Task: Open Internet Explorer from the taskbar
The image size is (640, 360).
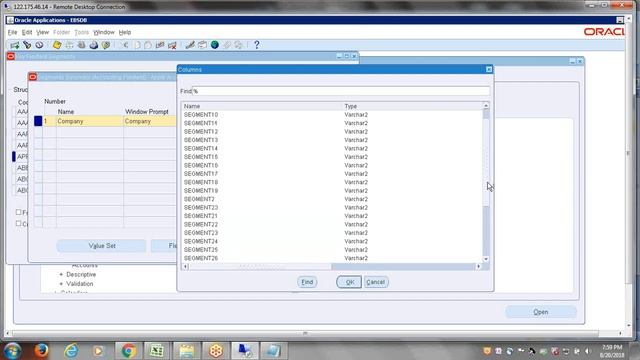Action: coord(71,351)
